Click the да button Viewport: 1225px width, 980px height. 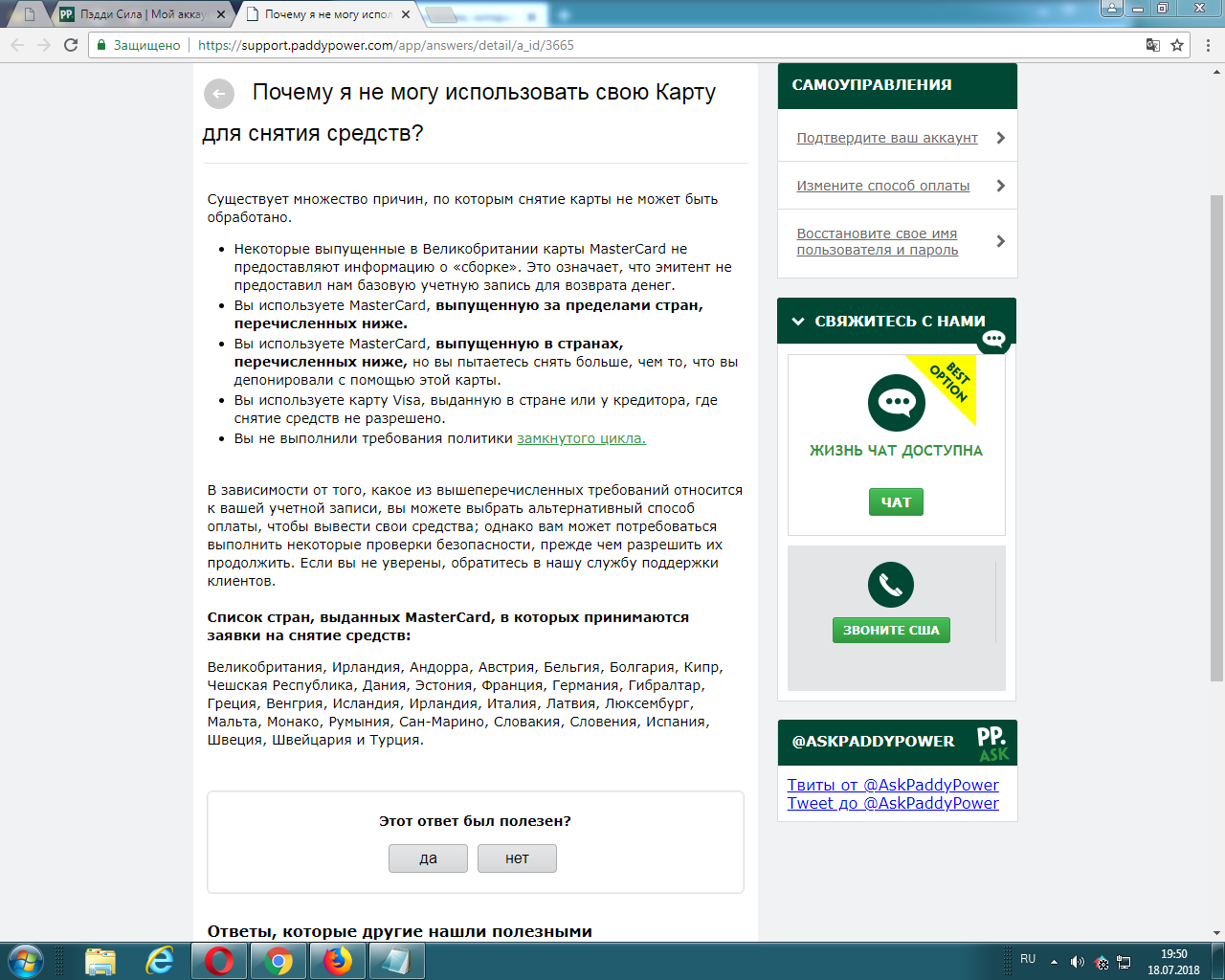428,858
